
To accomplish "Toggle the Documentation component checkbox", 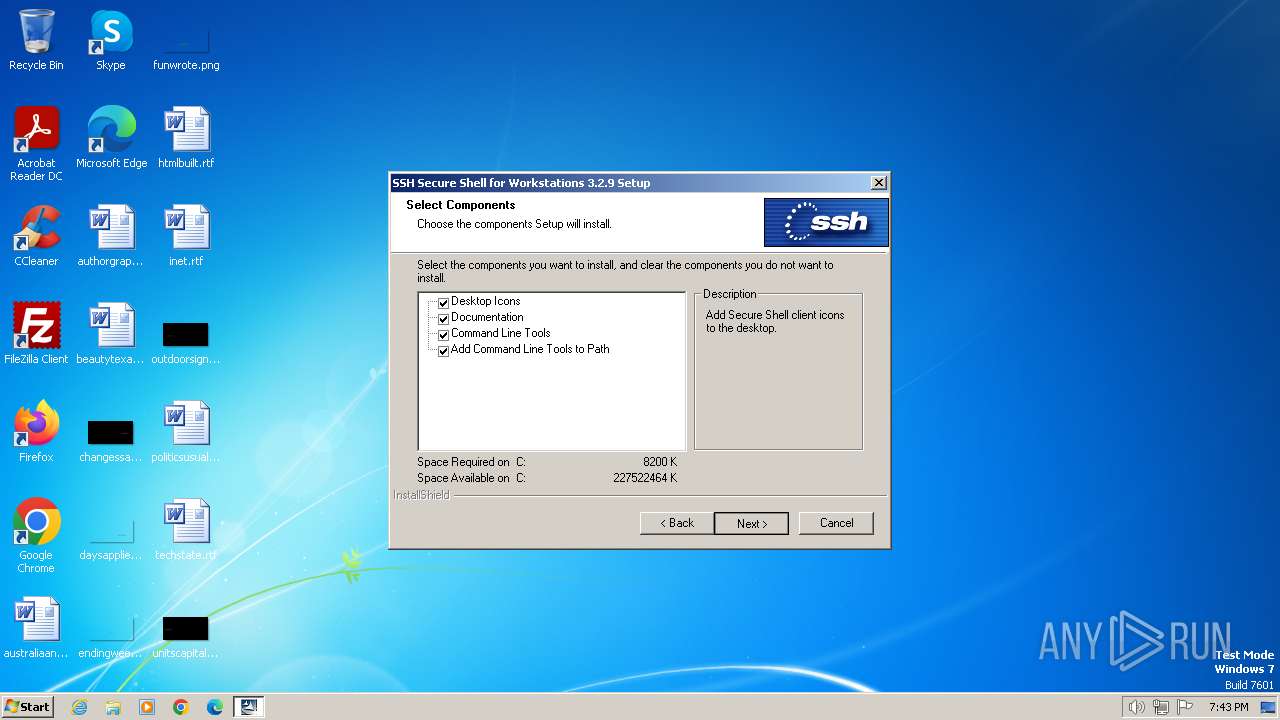I will click(443, 318).
